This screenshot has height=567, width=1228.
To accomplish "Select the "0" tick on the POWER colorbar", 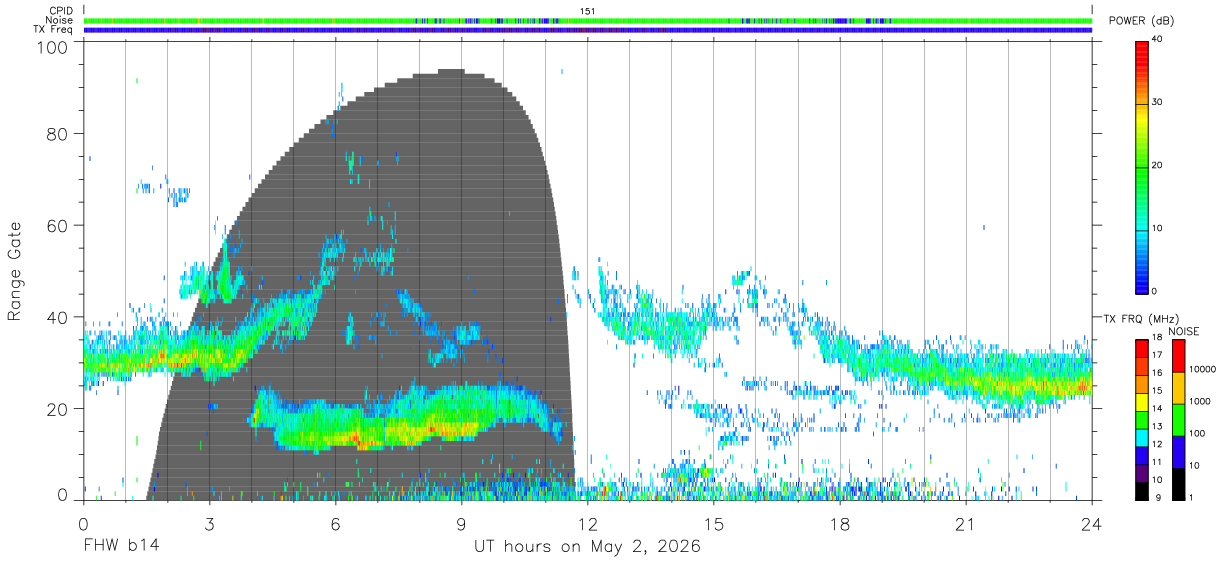I will [1155, 291].
